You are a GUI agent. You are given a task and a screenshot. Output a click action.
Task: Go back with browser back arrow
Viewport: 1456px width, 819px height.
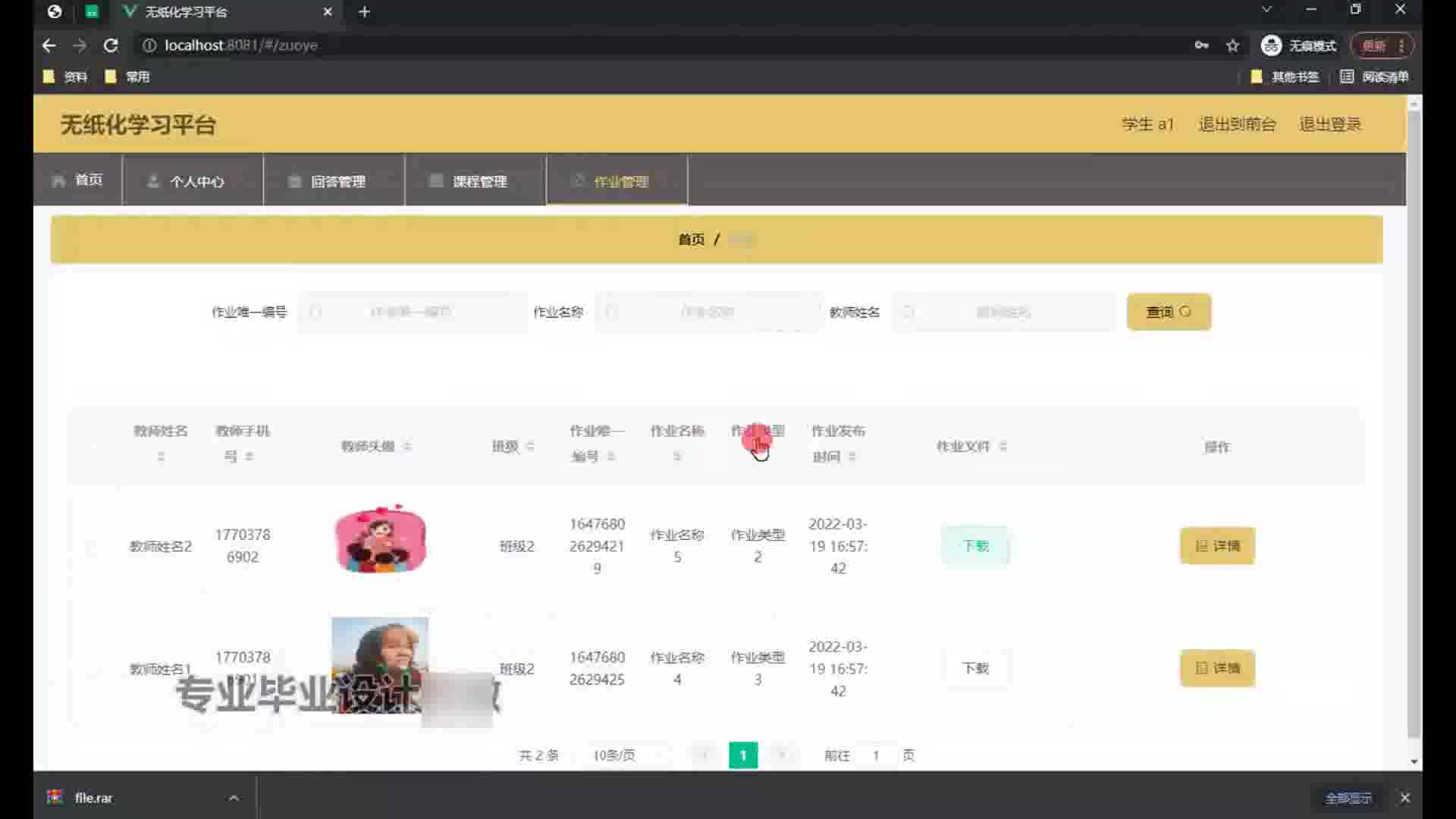point(49,45)
